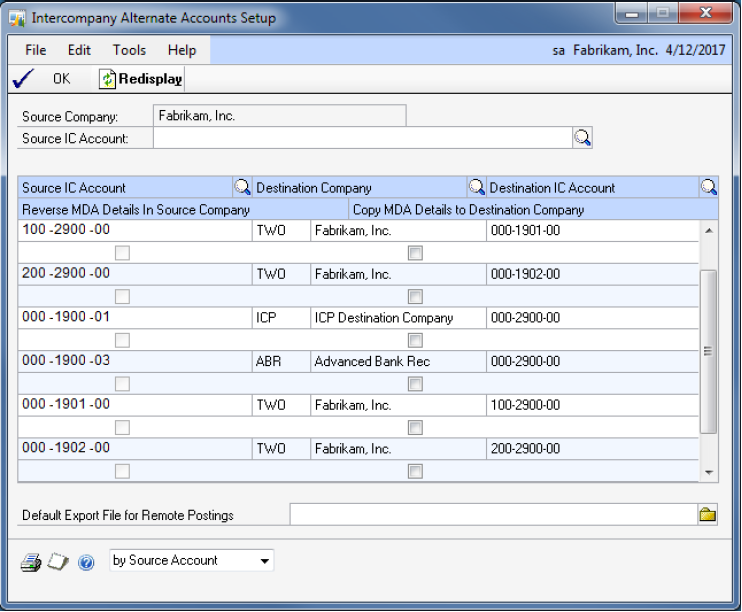
Task: Check Reverse MDA box for account 000-1902-00
Action: tap(122, 471)
